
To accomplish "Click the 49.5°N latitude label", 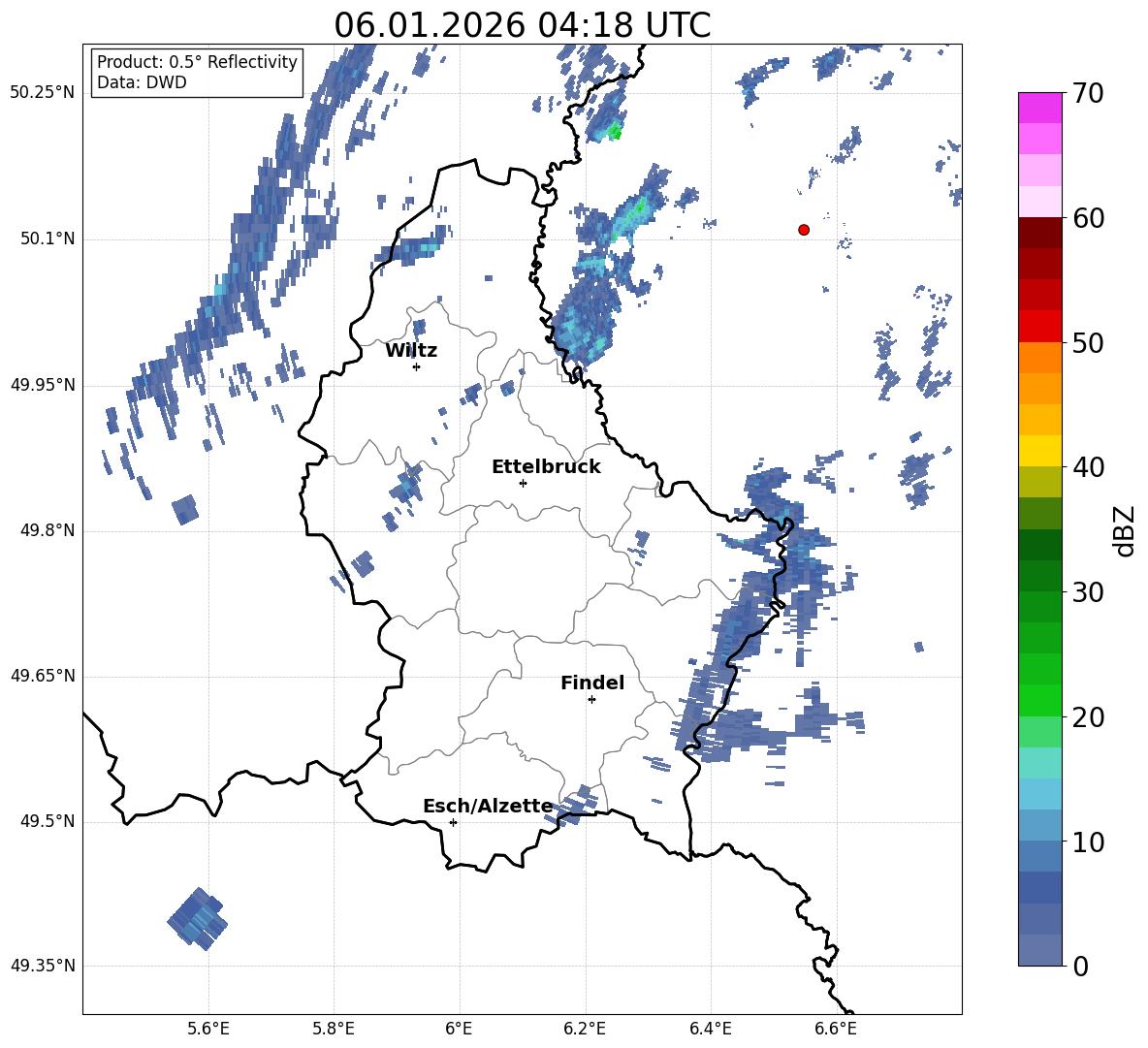I will pyautogui.click(x=48, y=821).
